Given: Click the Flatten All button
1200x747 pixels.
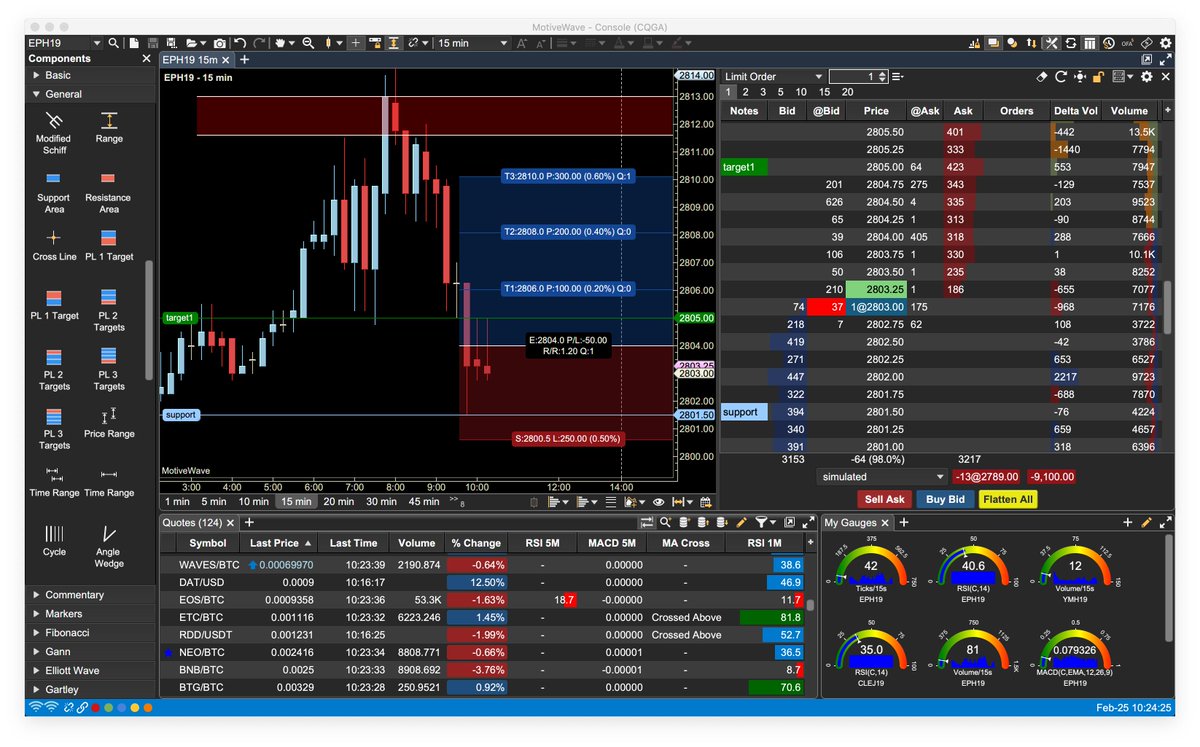Looking at the screenshot, I should (x=1008, y=499).
